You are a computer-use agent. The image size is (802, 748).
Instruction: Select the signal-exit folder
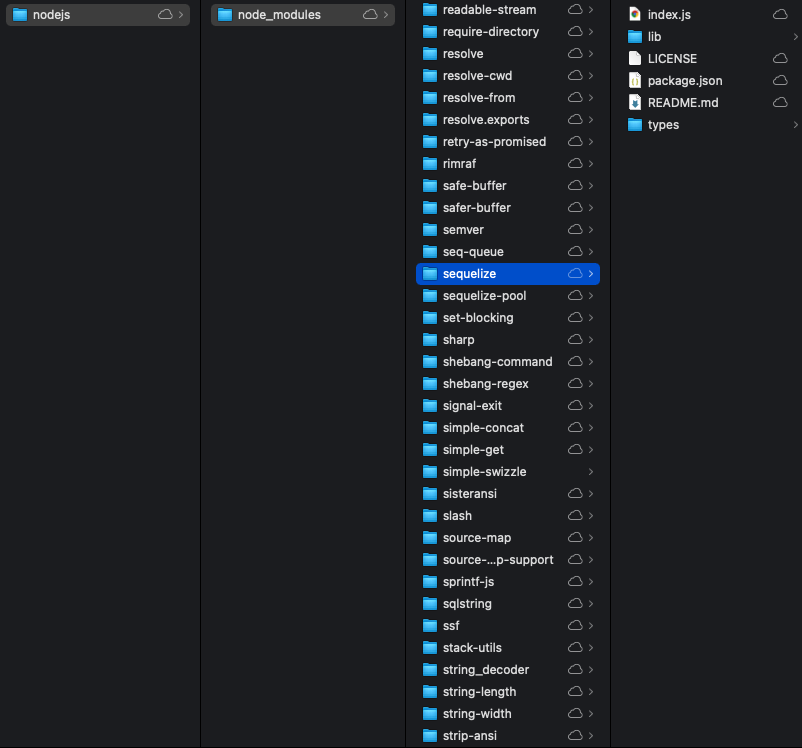pyautogui.click(x=508, y=406)
